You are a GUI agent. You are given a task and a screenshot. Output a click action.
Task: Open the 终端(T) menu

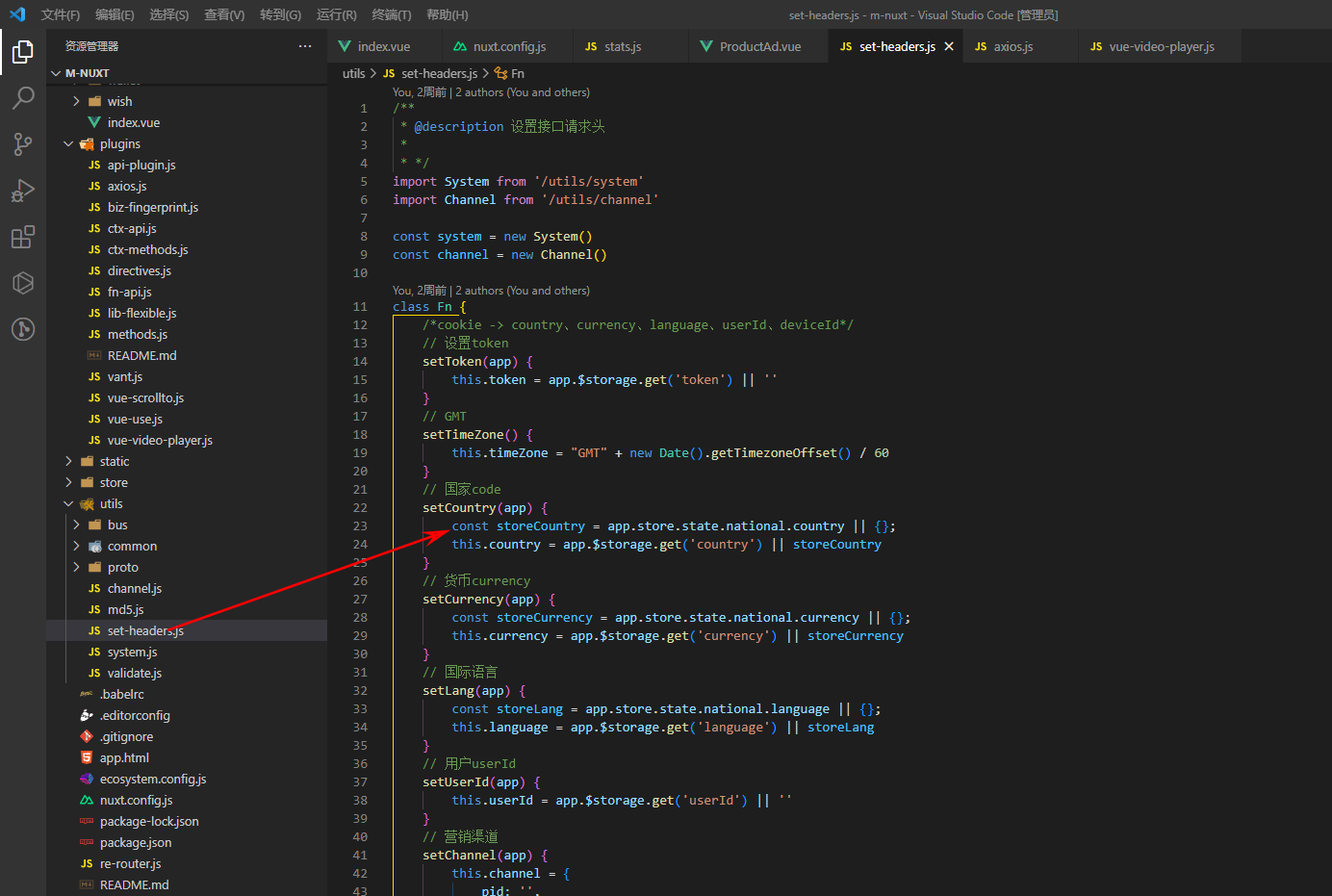[392, 14]
